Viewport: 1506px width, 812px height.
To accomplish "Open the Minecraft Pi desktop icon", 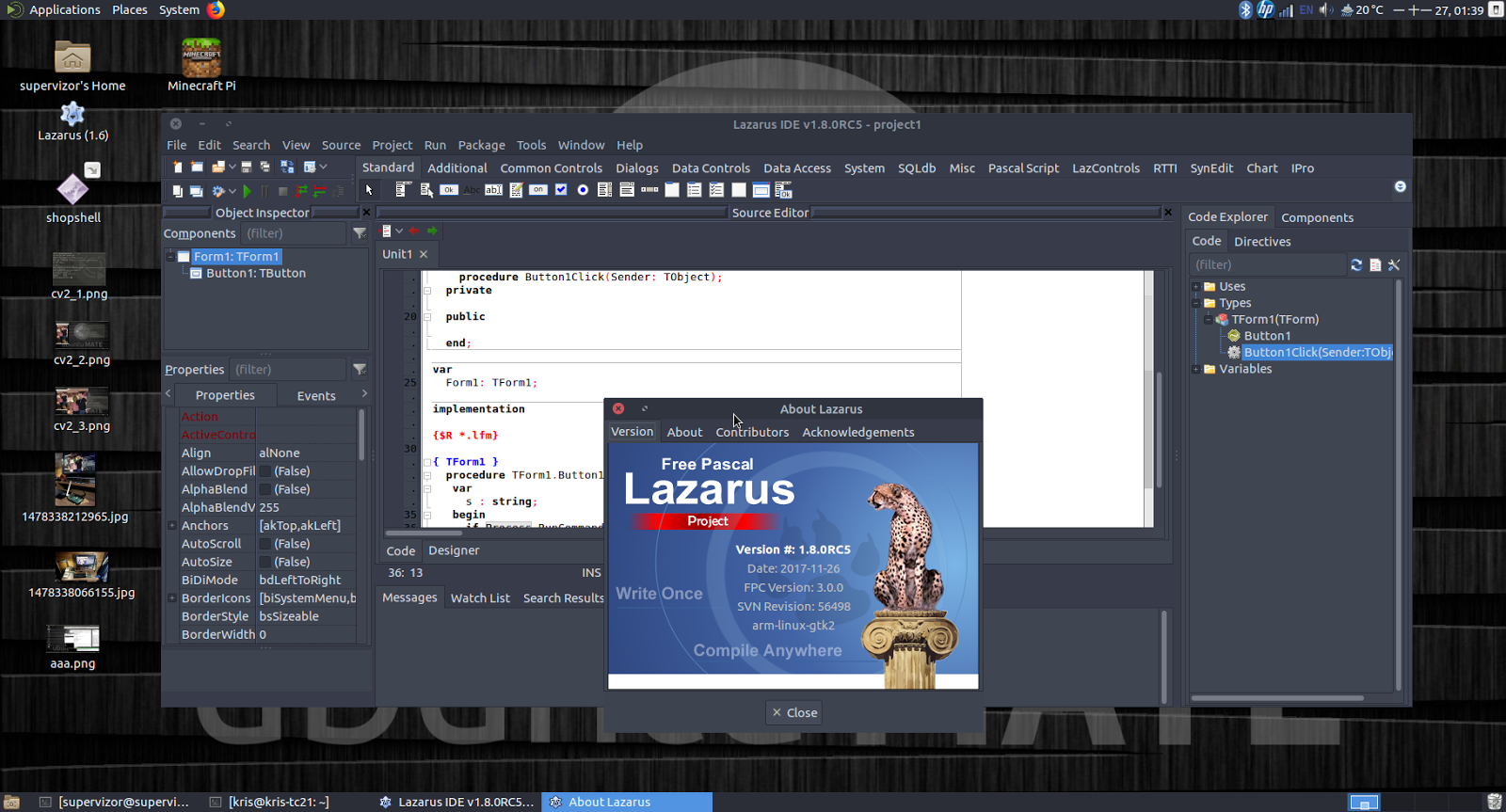I will click(201, 64).
